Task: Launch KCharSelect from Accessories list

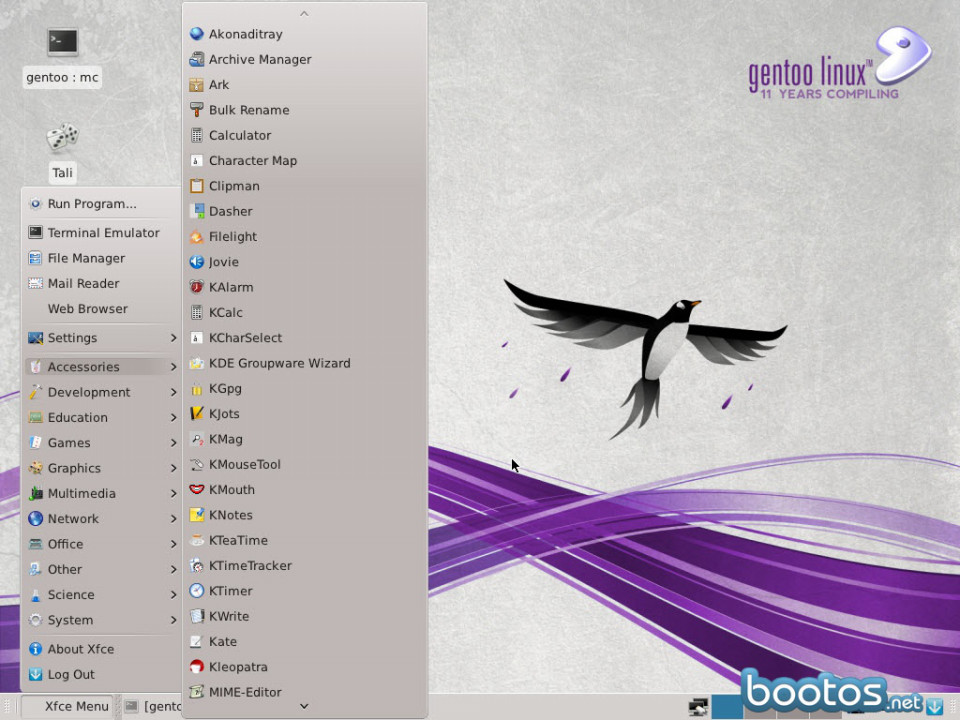Action: click(x=305, y=338)
